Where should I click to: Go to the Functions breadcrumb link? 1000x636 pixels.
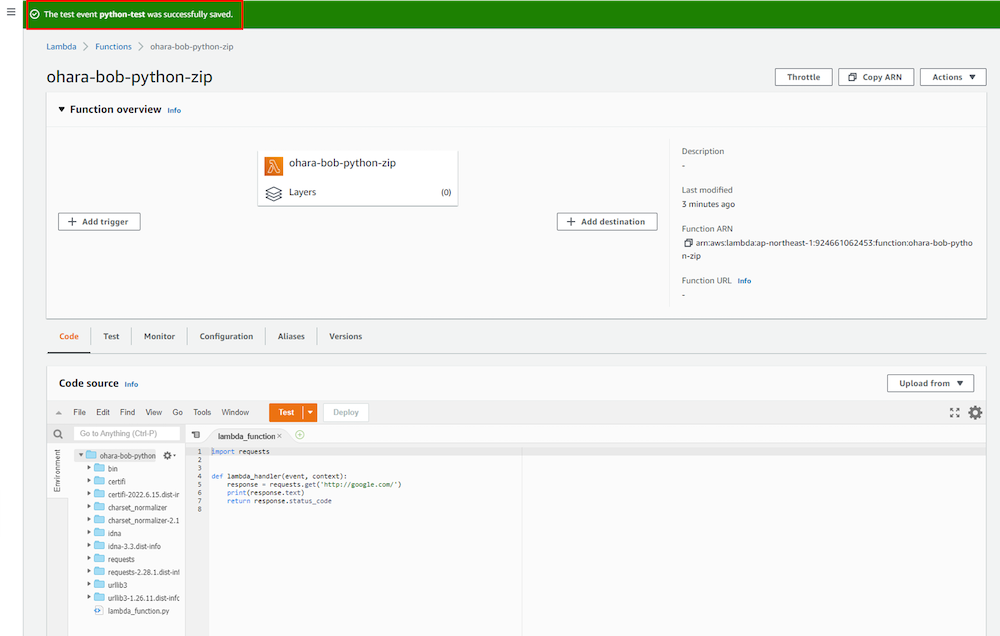pyautogui.click(x=113, y=47)
